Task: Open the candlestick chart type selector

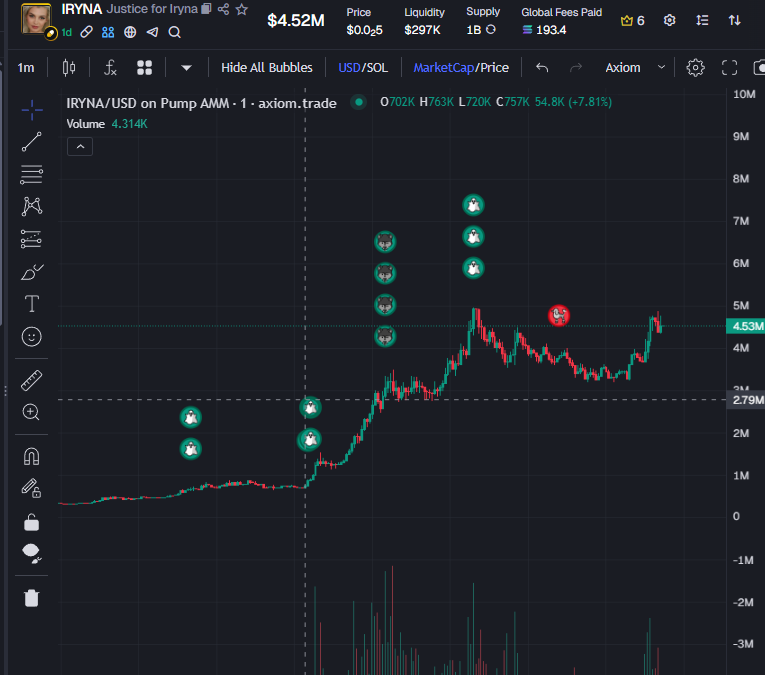Action: [x=69, y=67]
